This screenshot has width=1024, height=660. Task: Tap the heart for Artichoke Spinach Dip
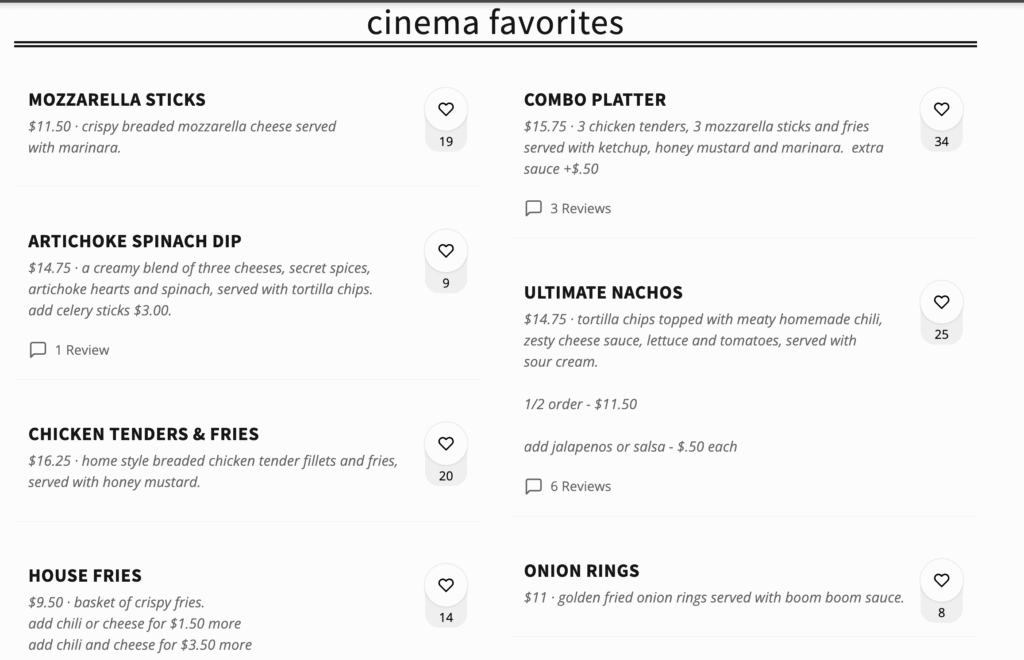(446, 251)
